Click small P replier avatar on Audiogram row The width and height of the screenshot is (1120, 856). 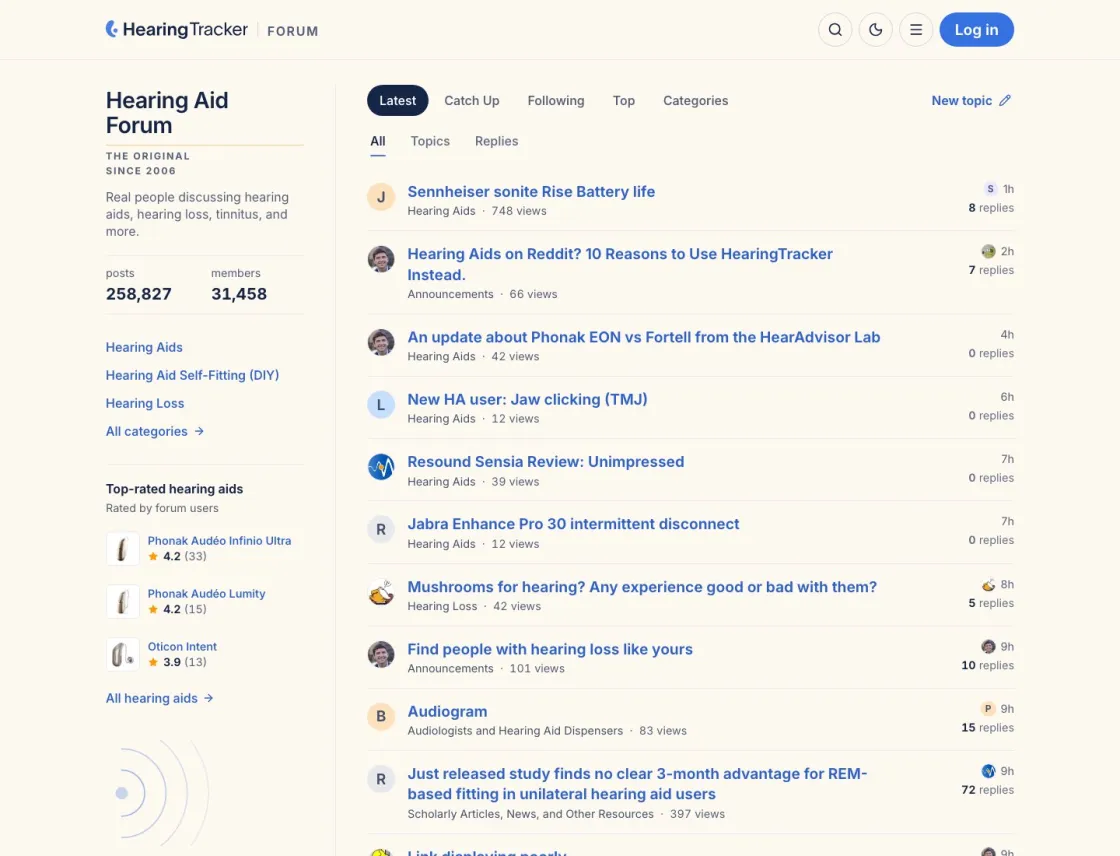[x=988, y=709]
